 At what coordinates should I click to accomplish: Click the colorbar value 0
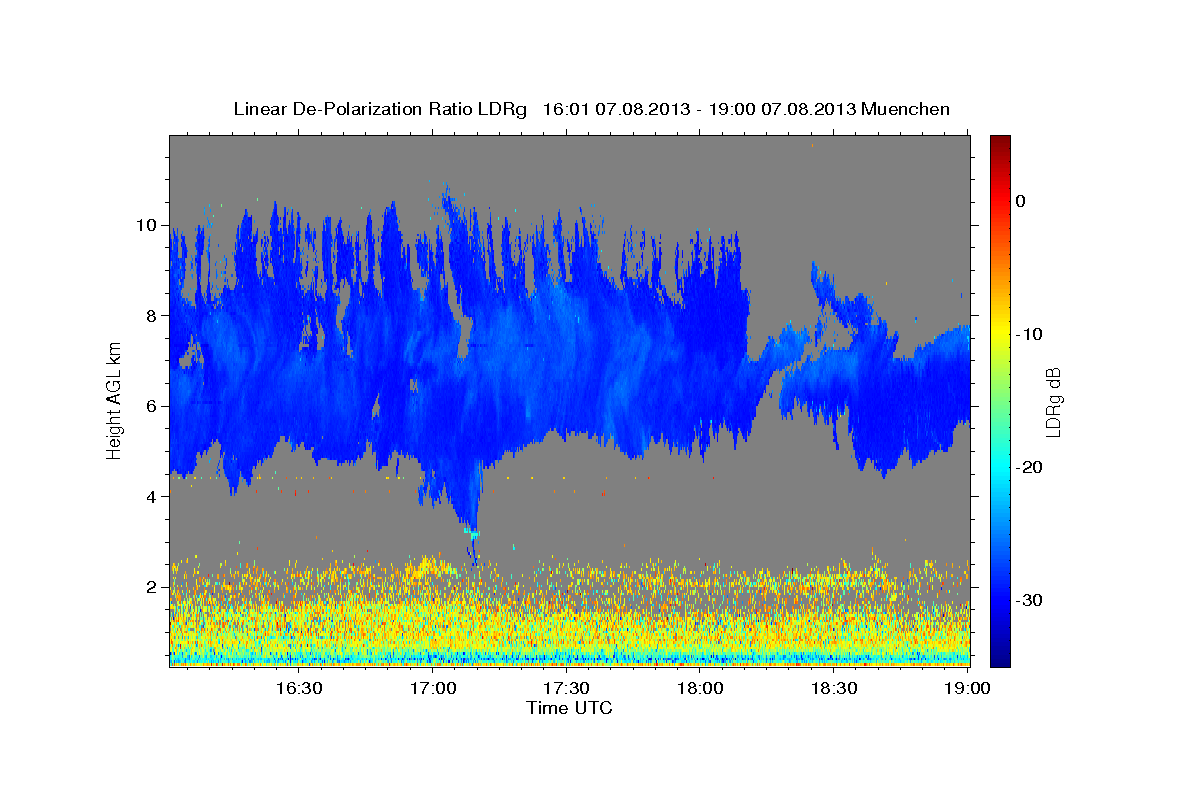point(1021,201)
